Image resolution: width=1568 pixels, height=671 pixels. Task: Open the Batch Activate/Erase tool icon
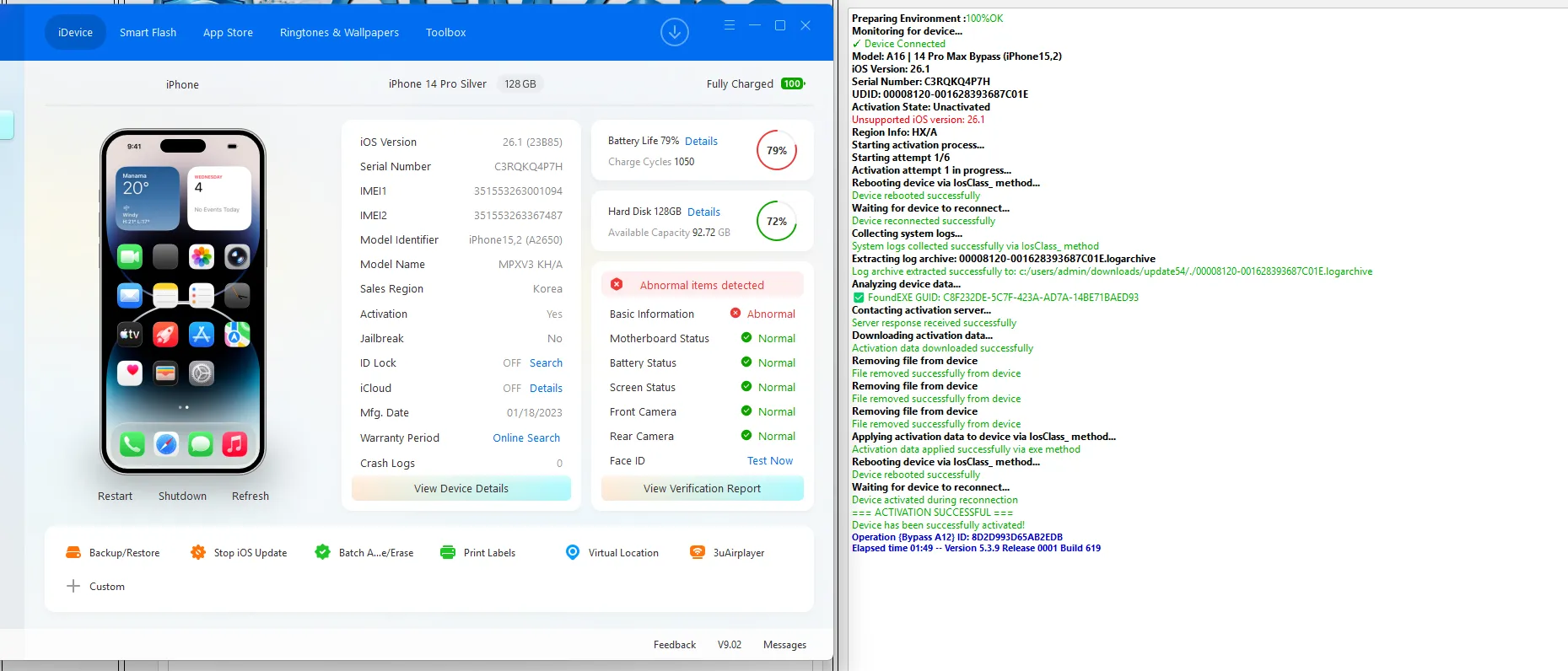coord(322,553)
